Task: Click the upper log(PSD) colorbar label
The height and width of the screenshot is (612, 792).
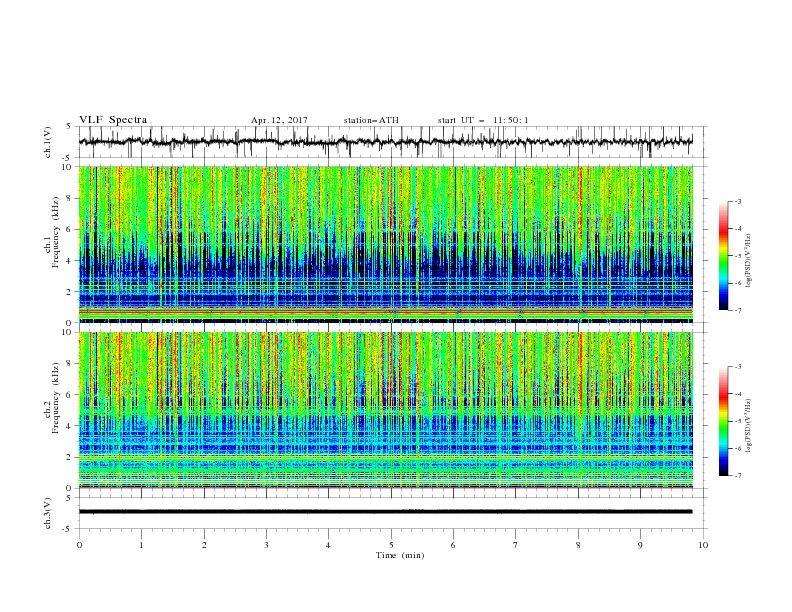Action: tap(749, 261)
